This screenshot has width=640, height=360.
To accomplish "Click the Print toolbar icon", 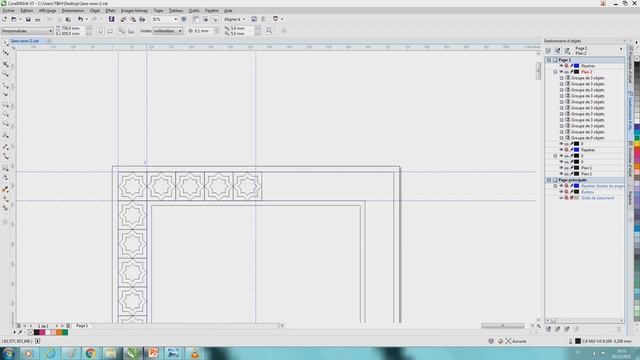I will click(x=38, y=19).
